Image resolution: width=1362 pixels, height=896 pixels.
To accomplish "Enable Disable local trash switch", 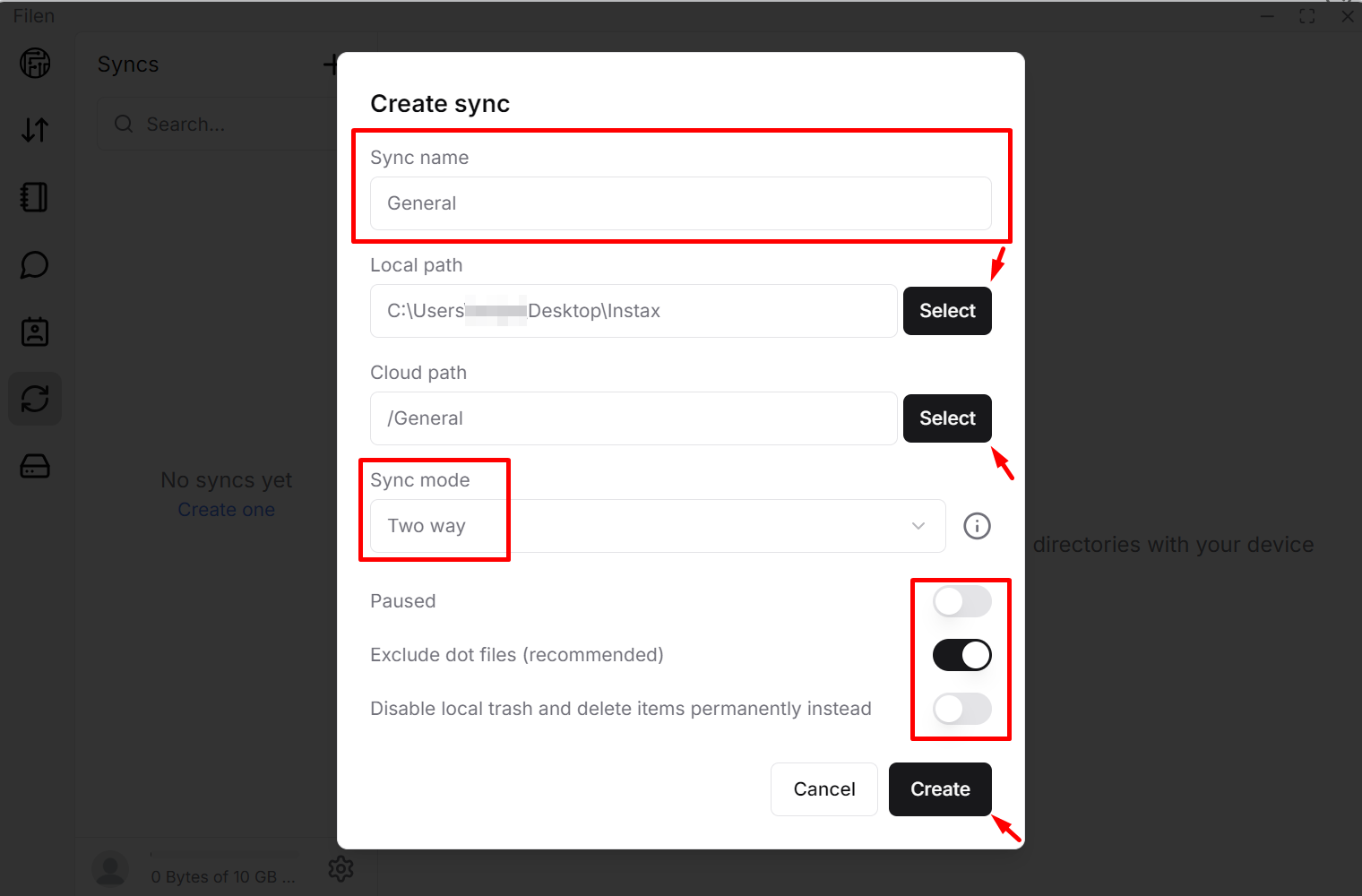I will point(961,709).
